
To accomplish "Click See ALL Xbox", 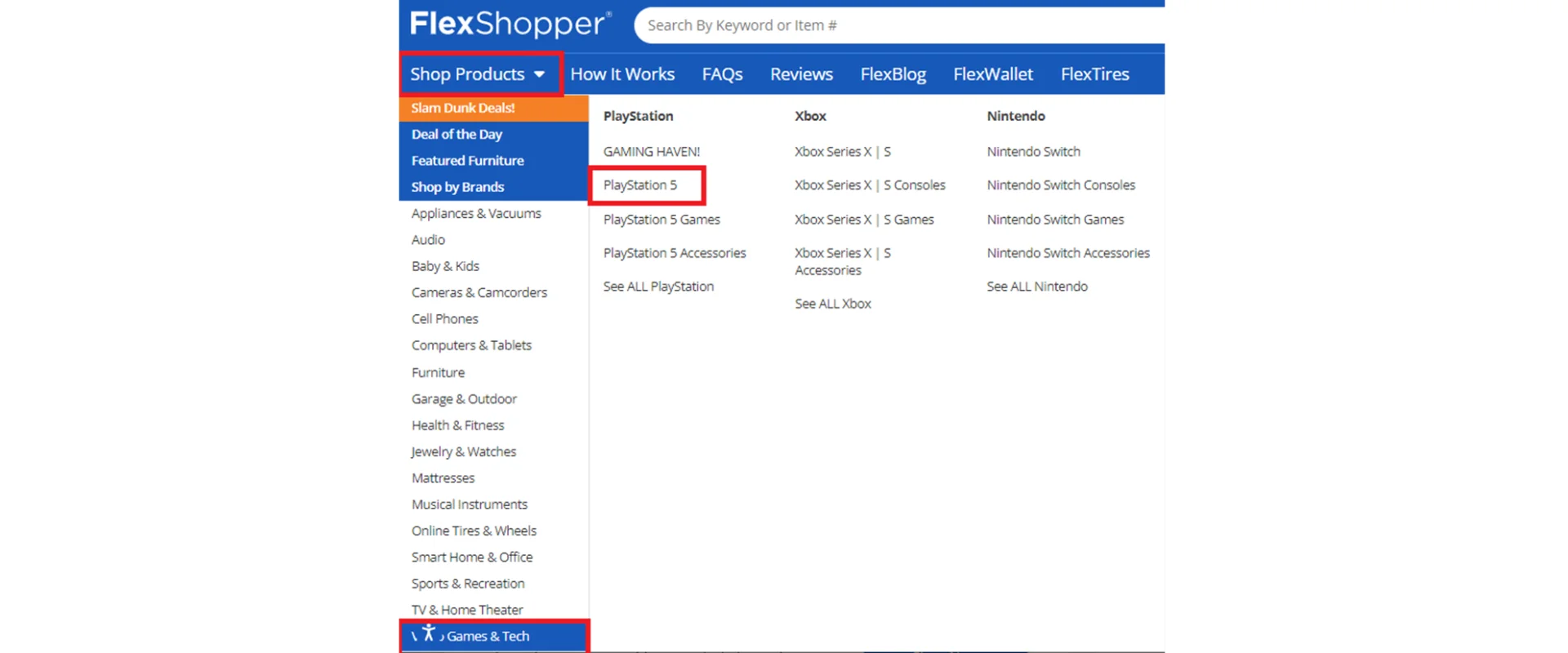I will (x=833, y=304).
